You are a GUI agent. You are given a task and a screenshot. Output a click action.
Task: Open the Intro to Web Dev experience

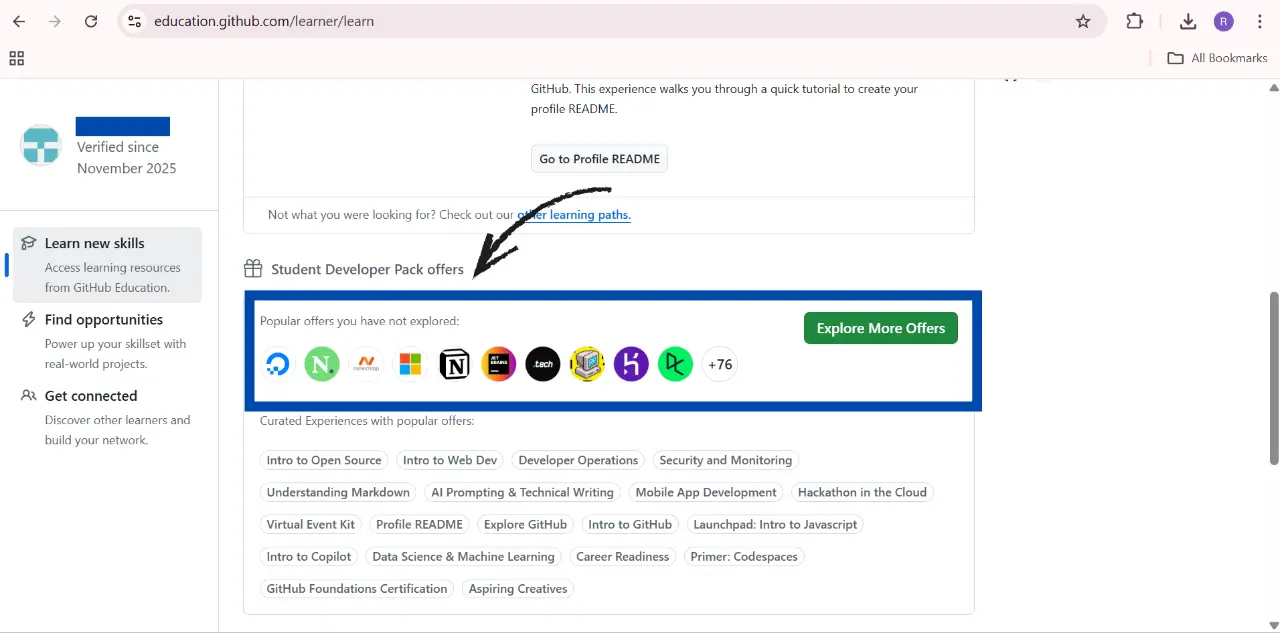pos(450,460)
